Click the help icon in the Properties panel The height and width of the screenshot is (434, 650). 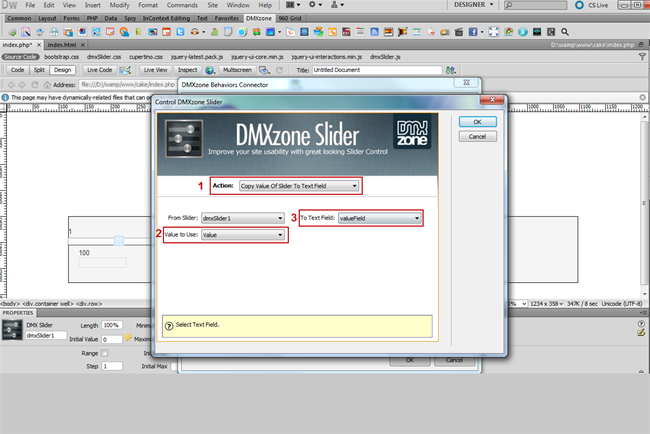click(x=639, y=324)
